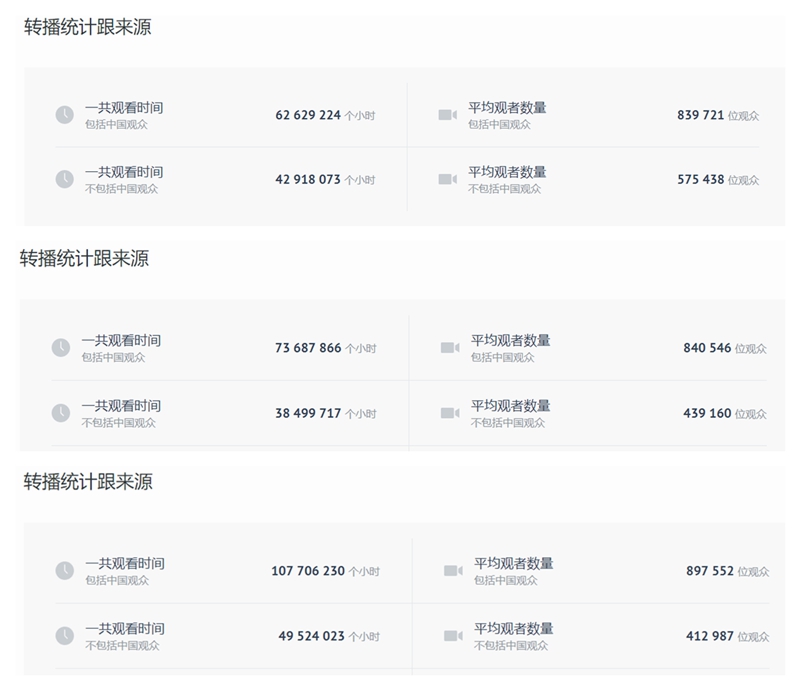
Task: Tap clock icon beside 107 706 230 hours
Action: point(64,571)
